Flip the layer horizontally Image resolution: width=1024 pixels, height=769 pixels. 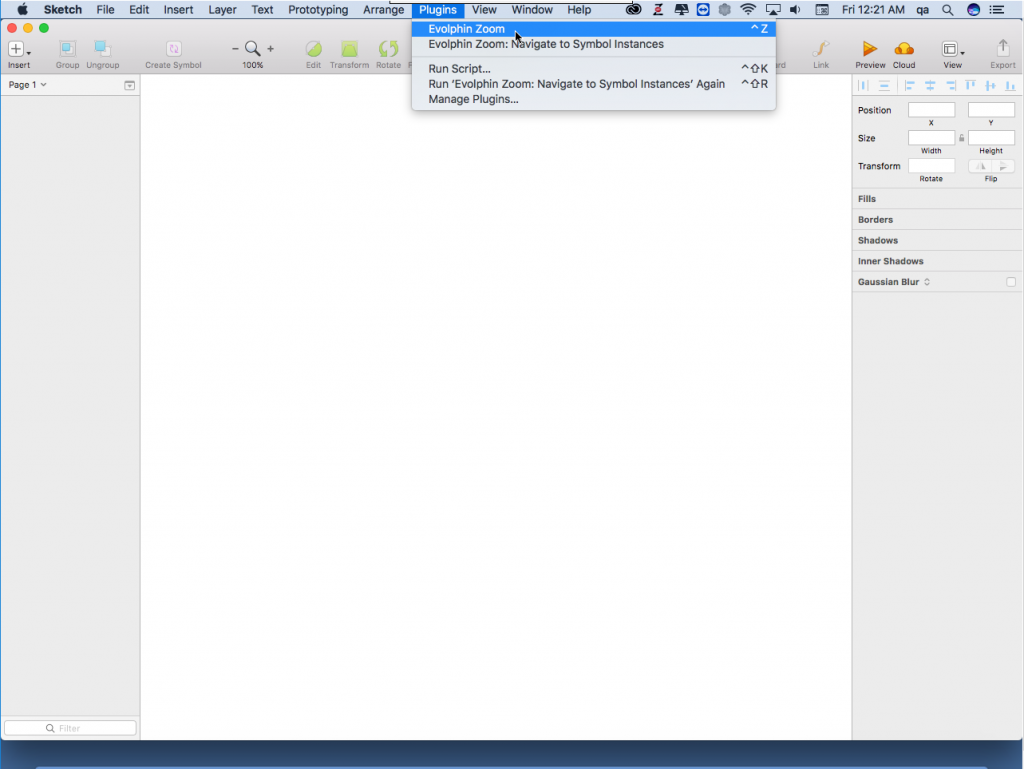pos(980,166)
